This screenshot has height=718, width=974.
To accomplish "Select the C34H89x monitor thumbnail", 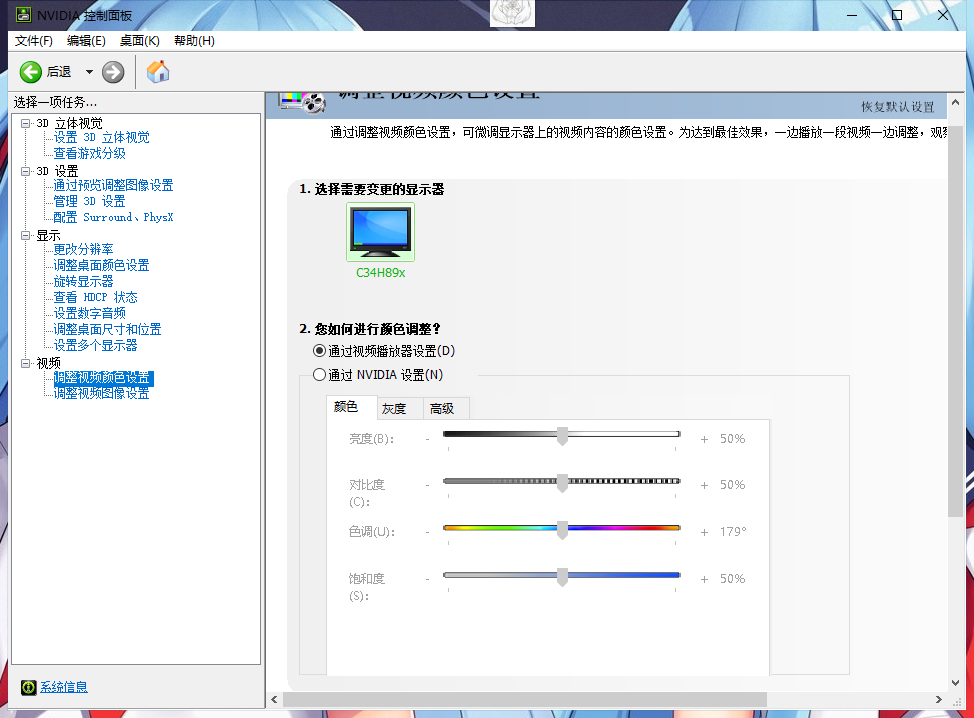I will tap(380, 232).
